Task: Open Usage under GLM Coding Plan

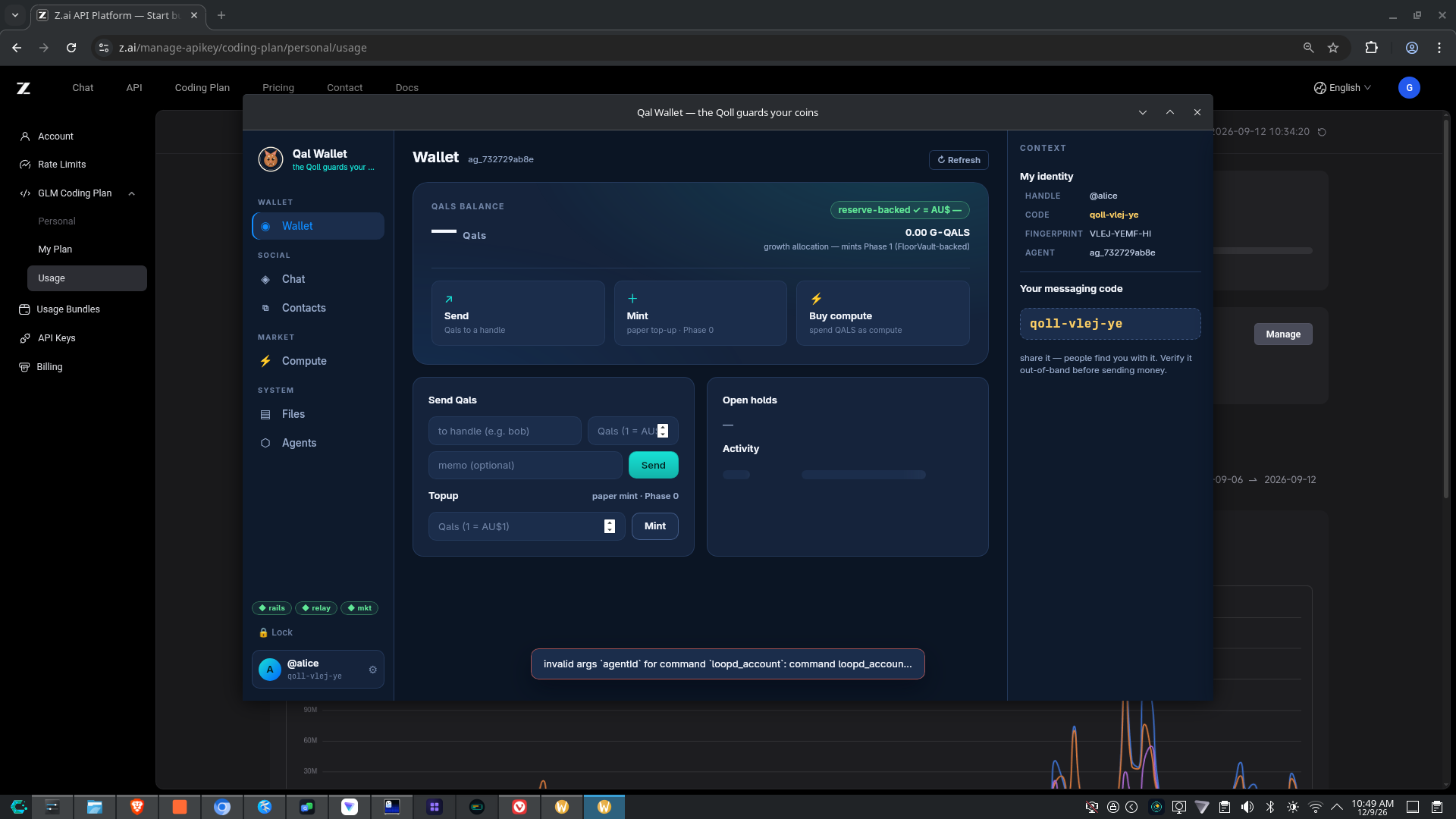Action: (87, 278)
